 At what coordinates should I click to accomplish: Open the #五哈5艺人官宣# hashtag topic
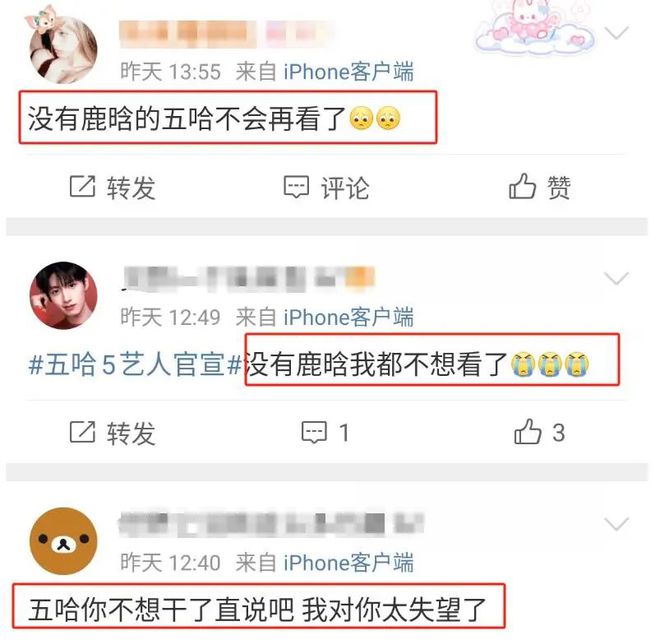[136, 364]
